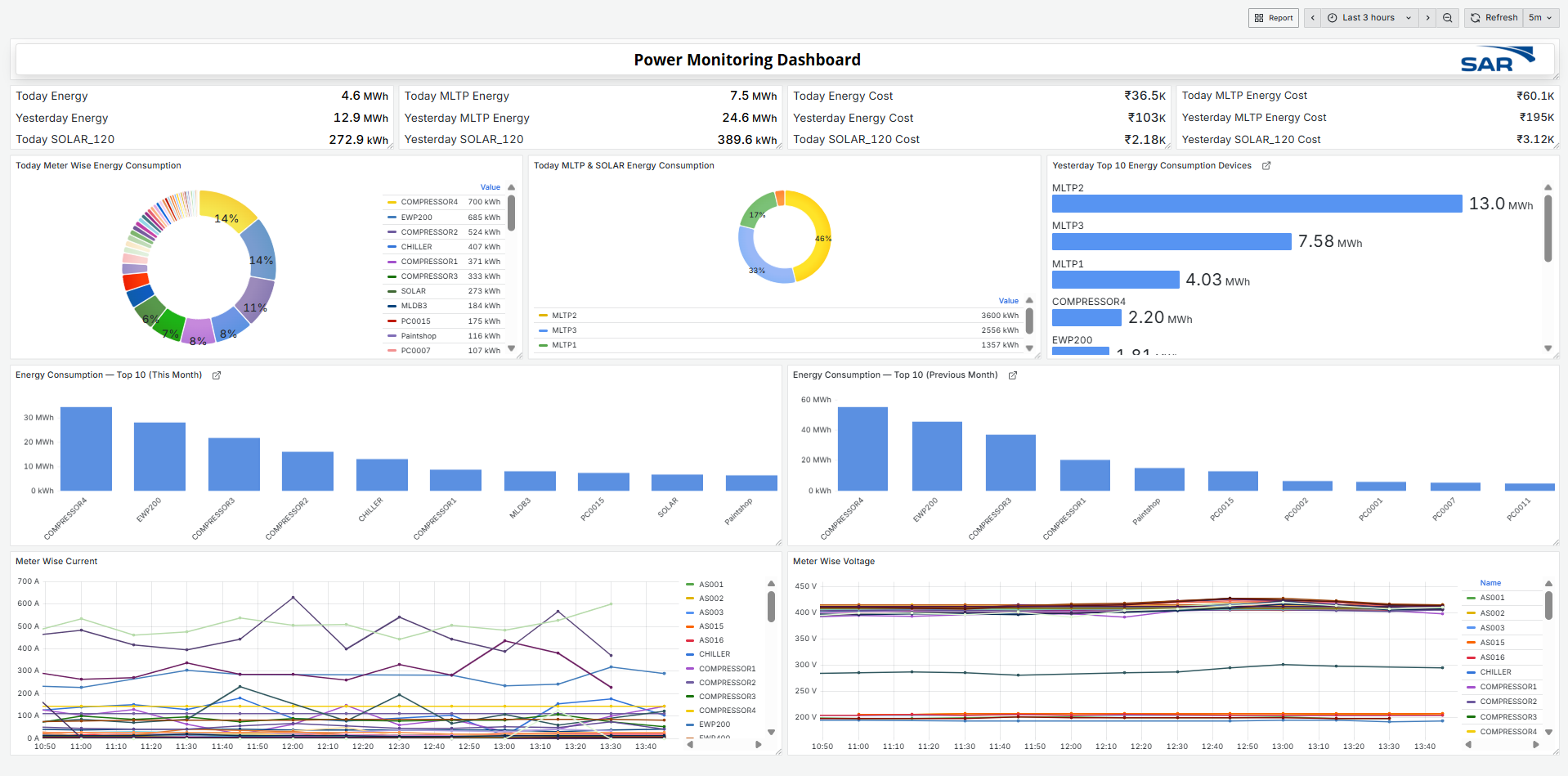The width and height of the screenshot is (1568, 776).
Task: Open Meter Wise Voltage panel title menu
Action: point(833,562)
